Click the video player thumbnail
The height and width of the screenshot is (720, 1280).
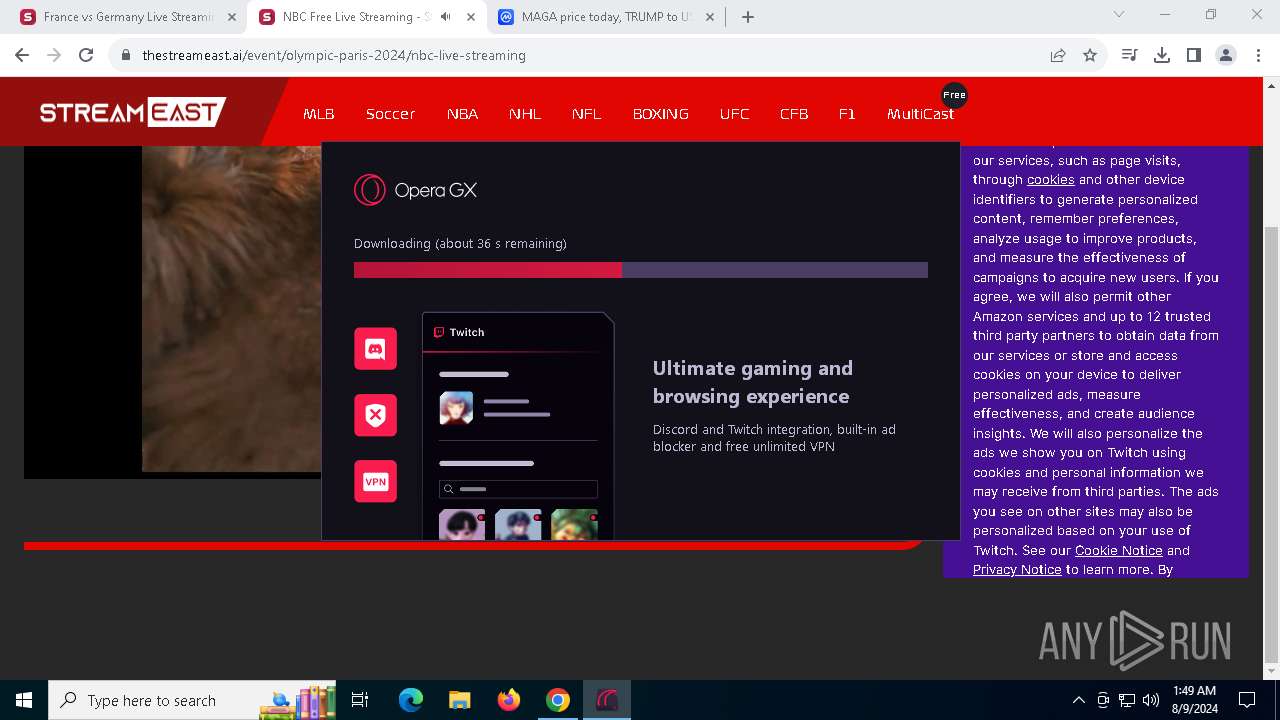(172, 310)
